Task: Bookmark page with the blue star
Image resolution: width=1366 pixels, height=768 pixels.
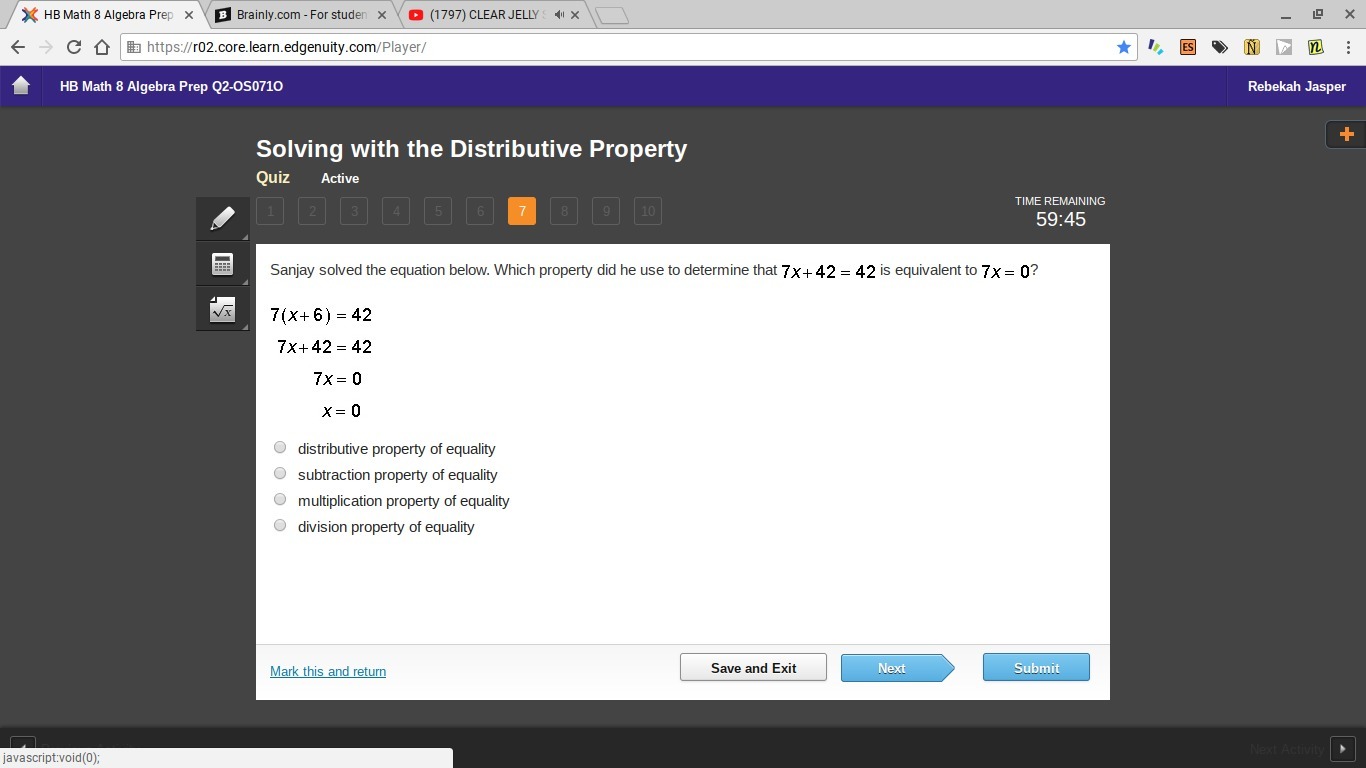Action: click(1124, 47)
